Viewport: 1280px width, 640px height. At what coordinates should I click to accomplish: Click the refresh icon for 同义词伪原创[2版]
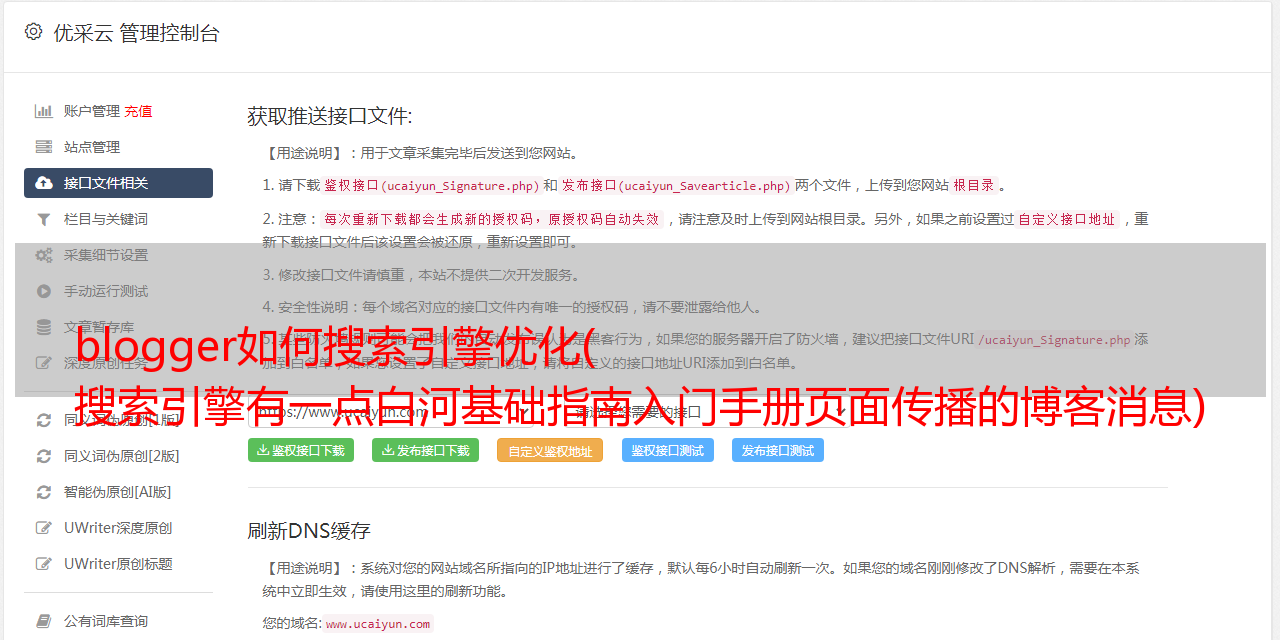(44, 456)
